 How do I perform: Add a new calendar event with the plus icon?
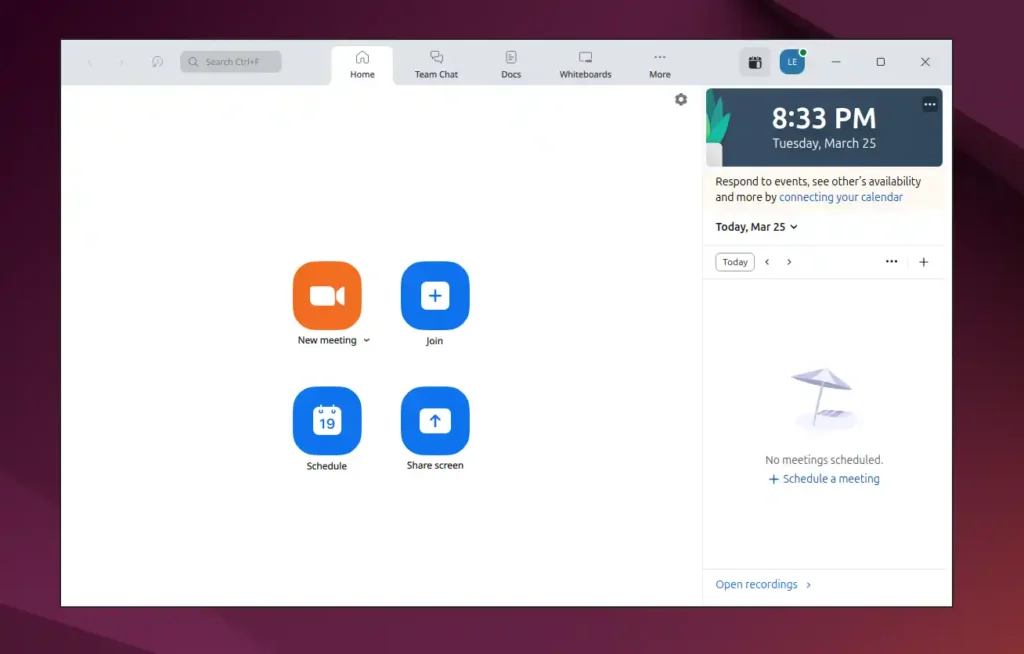[x=923, y=261]
